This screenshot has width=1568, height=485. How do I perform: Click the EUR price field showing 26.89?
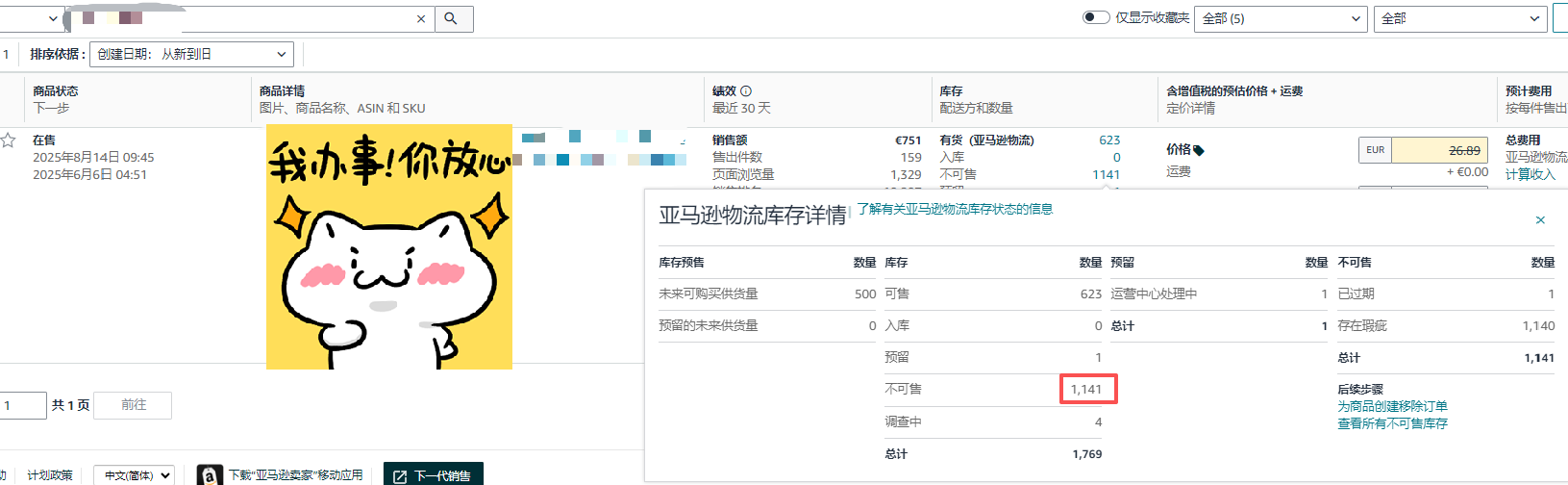(1439, 150)
